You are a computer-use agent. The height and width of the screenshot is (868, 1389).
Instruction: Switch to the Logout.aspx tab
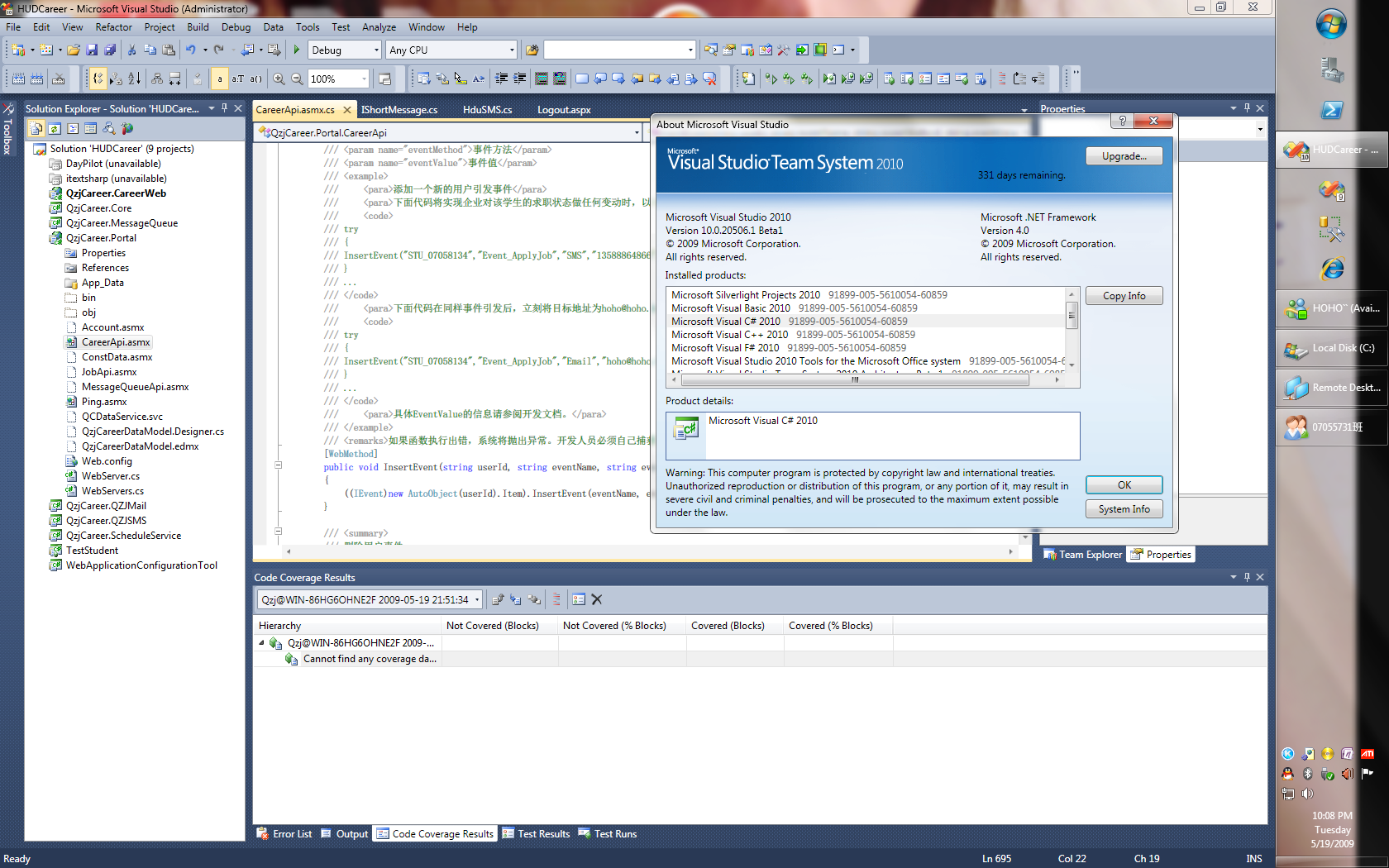pos(564,109)
